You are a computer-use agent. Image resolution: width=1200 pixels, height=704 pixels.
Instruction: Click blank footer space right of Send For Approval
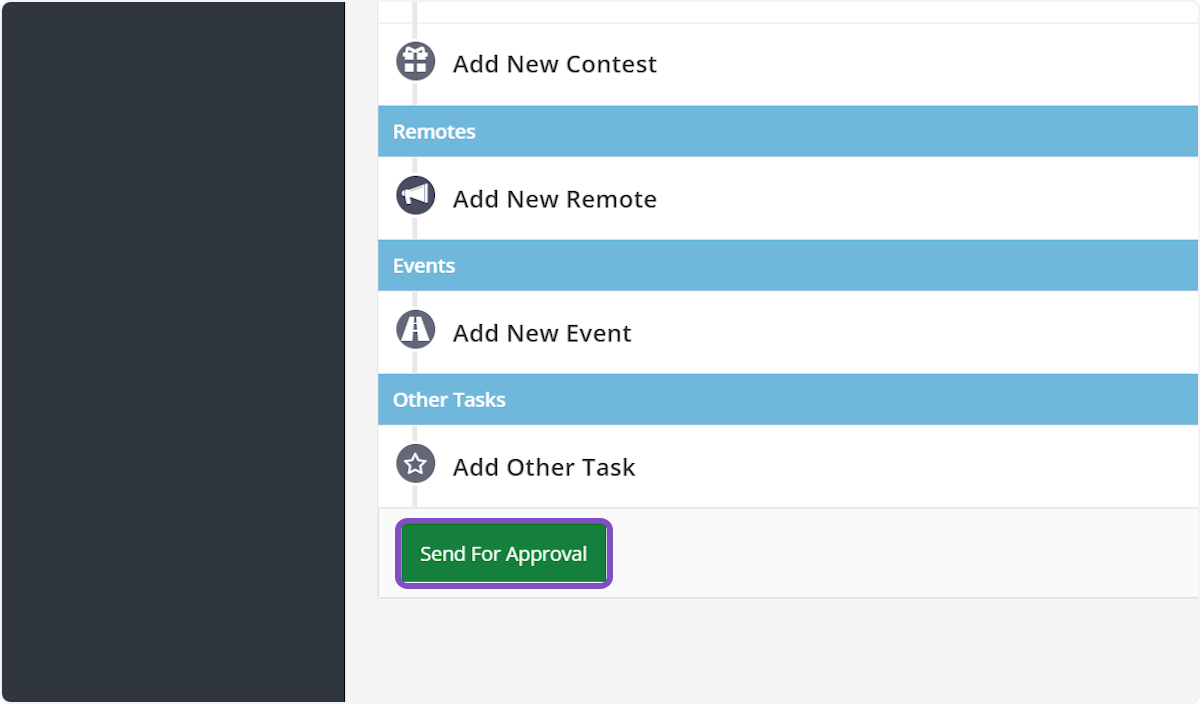tap(900, 553)
